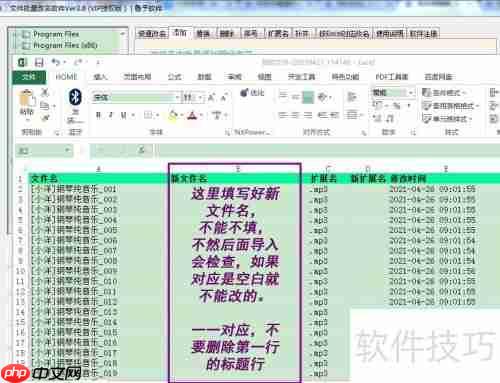Align text left in cell
The width and height of the screenshot is (500, 383).
[283, 115]
